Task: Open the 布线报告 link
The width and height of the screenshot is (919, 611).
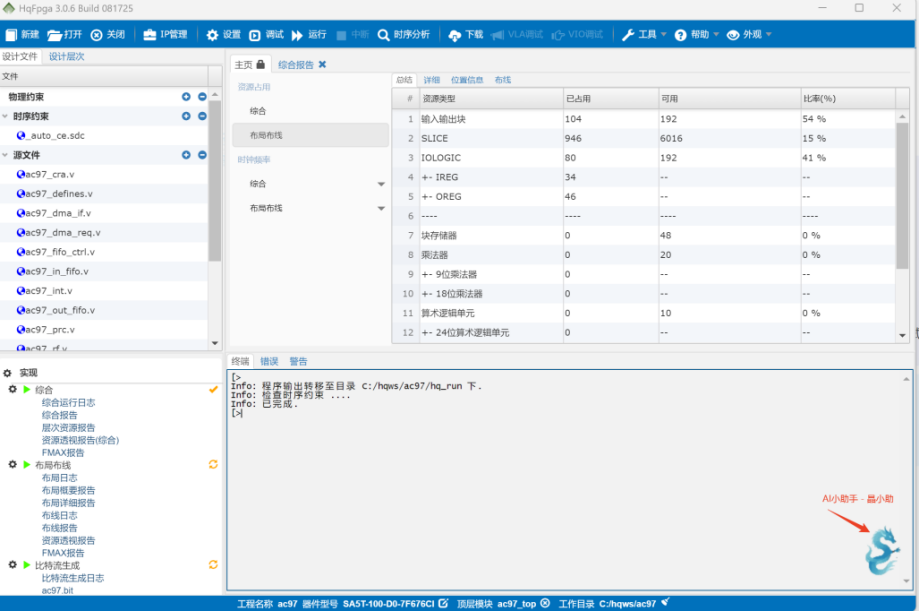Action: pyautogui.click(x=59, y=528)
